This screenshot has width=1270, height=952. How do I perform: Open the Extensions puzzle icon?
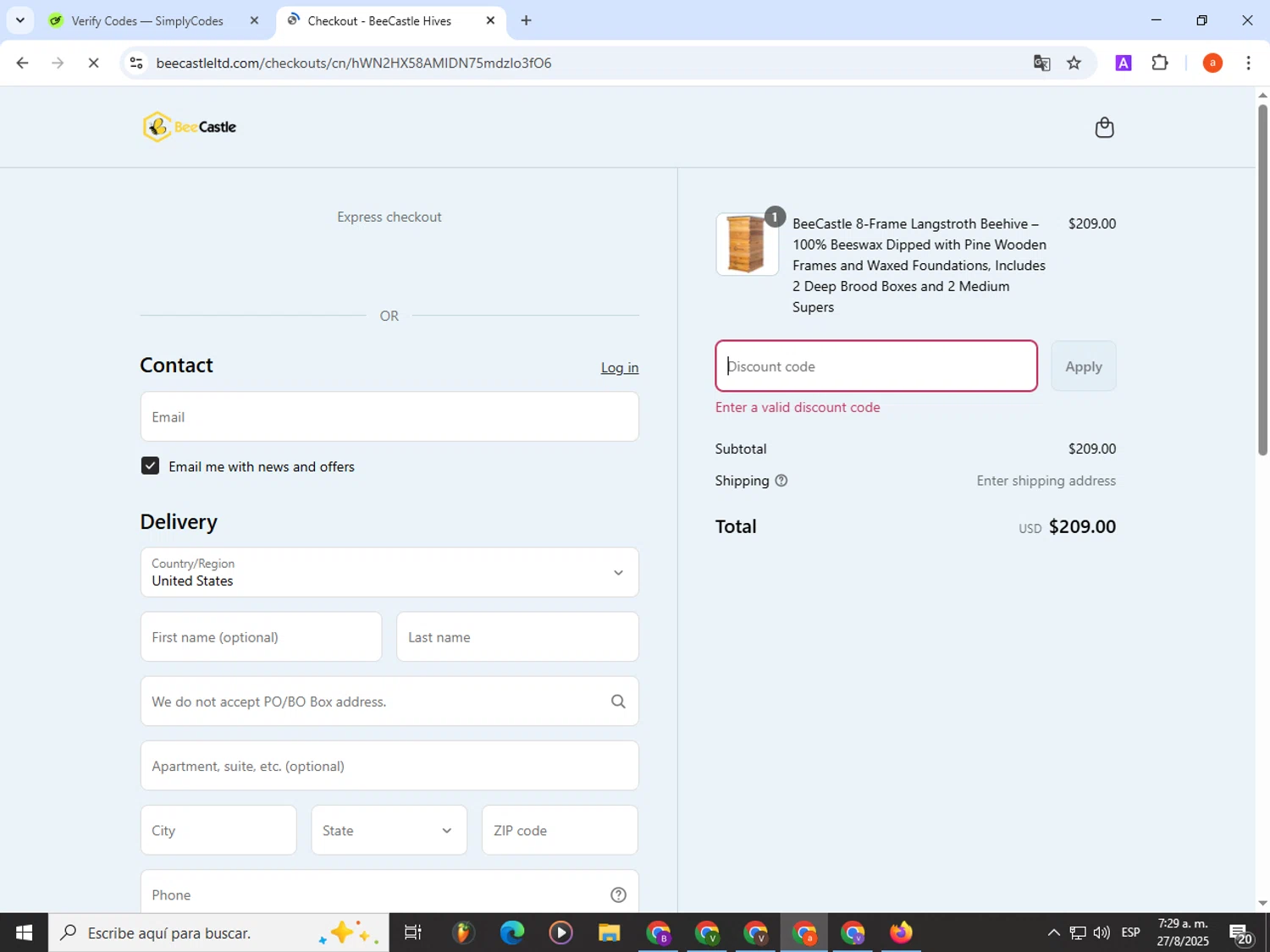[1160, 63]
